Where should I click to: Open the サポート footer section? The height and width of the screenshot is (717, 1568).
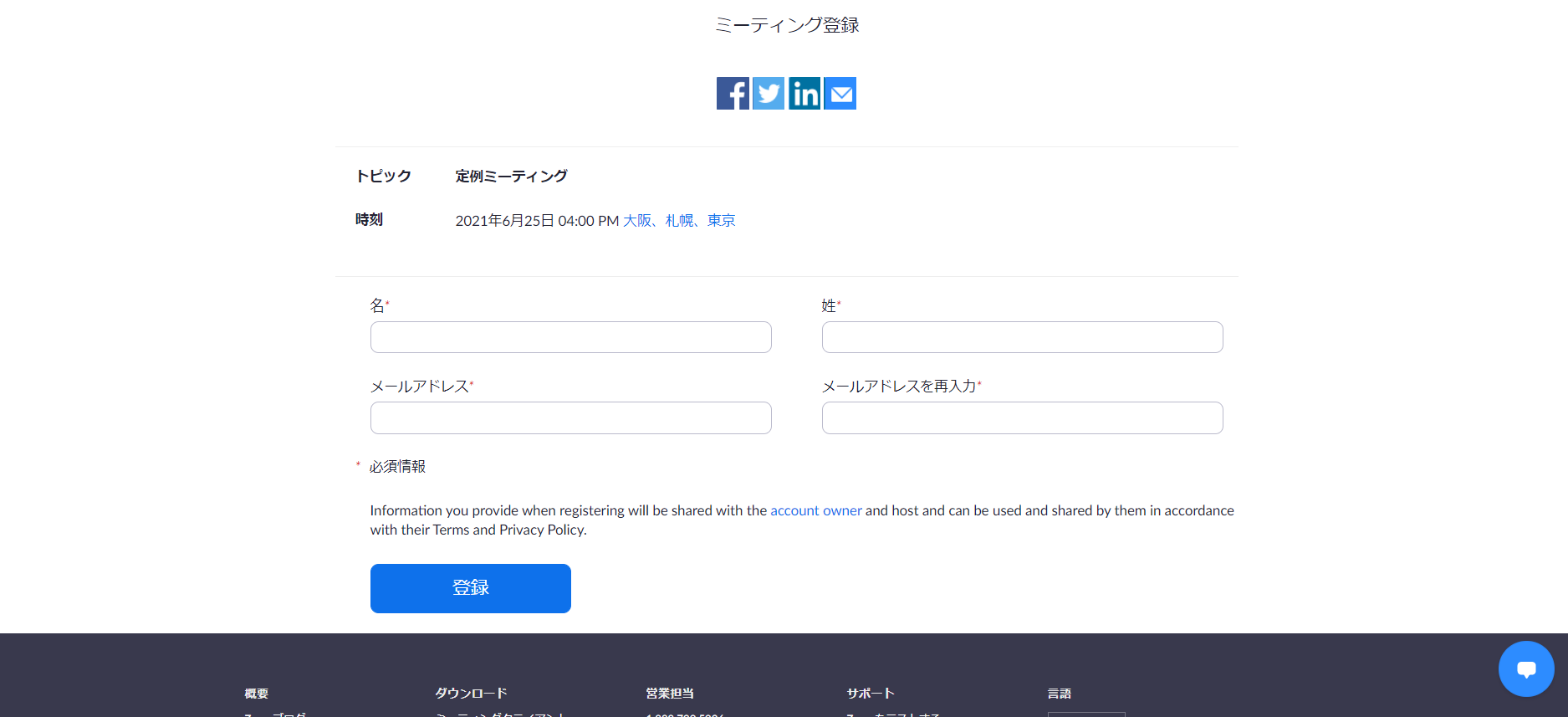[x=871, y=694]
